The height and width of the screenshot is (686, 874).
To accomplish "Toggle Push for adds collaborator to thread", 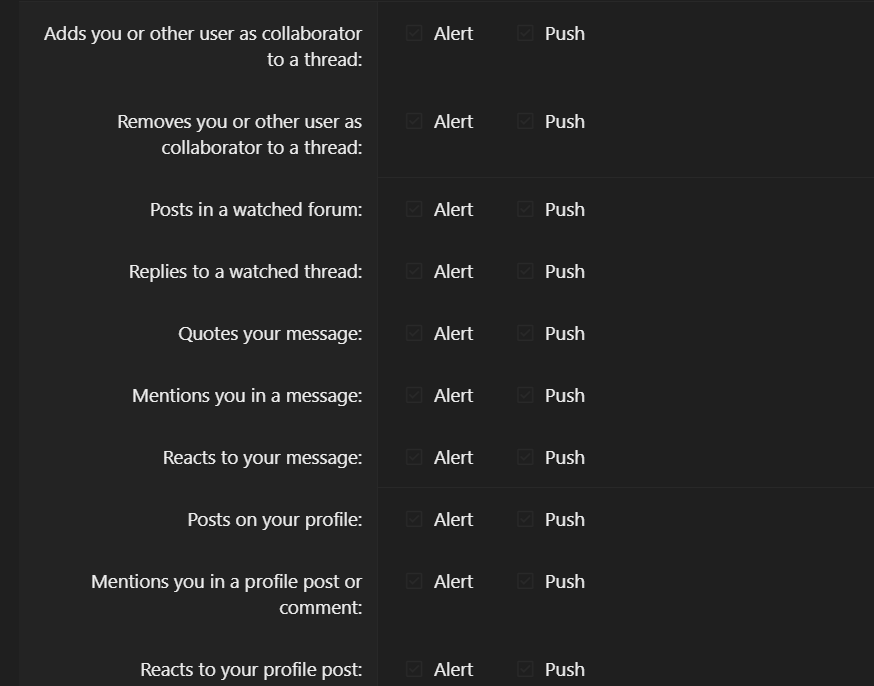I will click(526, 34).
